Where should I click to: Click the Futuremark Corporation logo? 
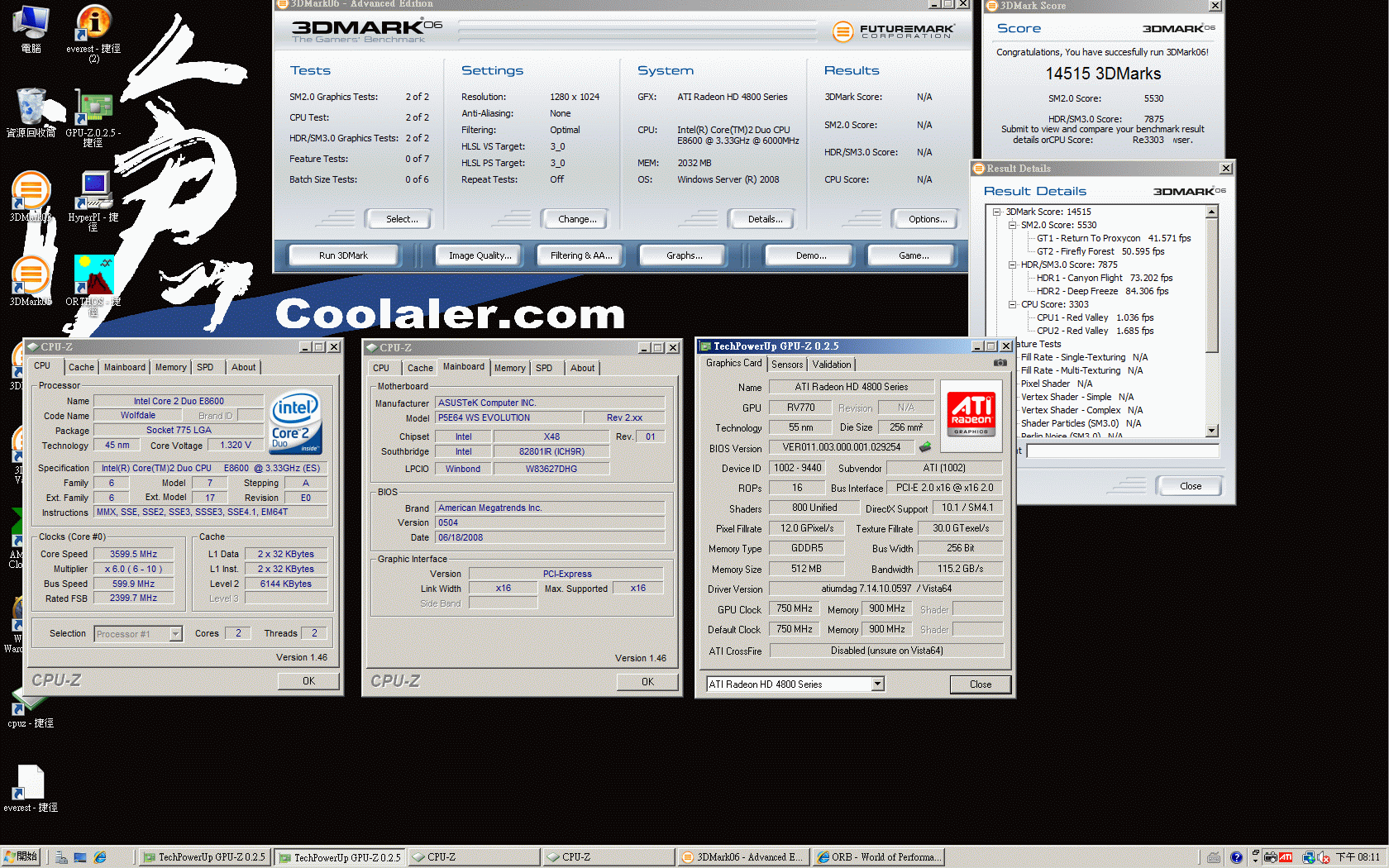[893, 31]
